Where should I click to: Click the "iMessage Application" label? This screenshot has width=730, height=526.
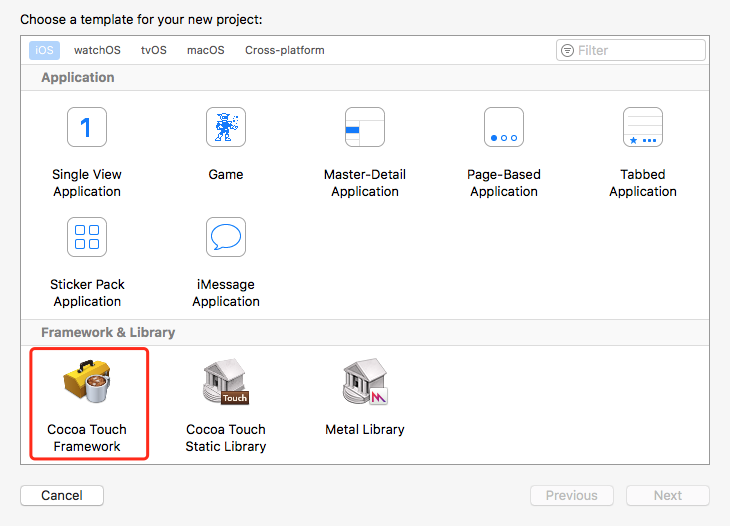click(226, 293)
